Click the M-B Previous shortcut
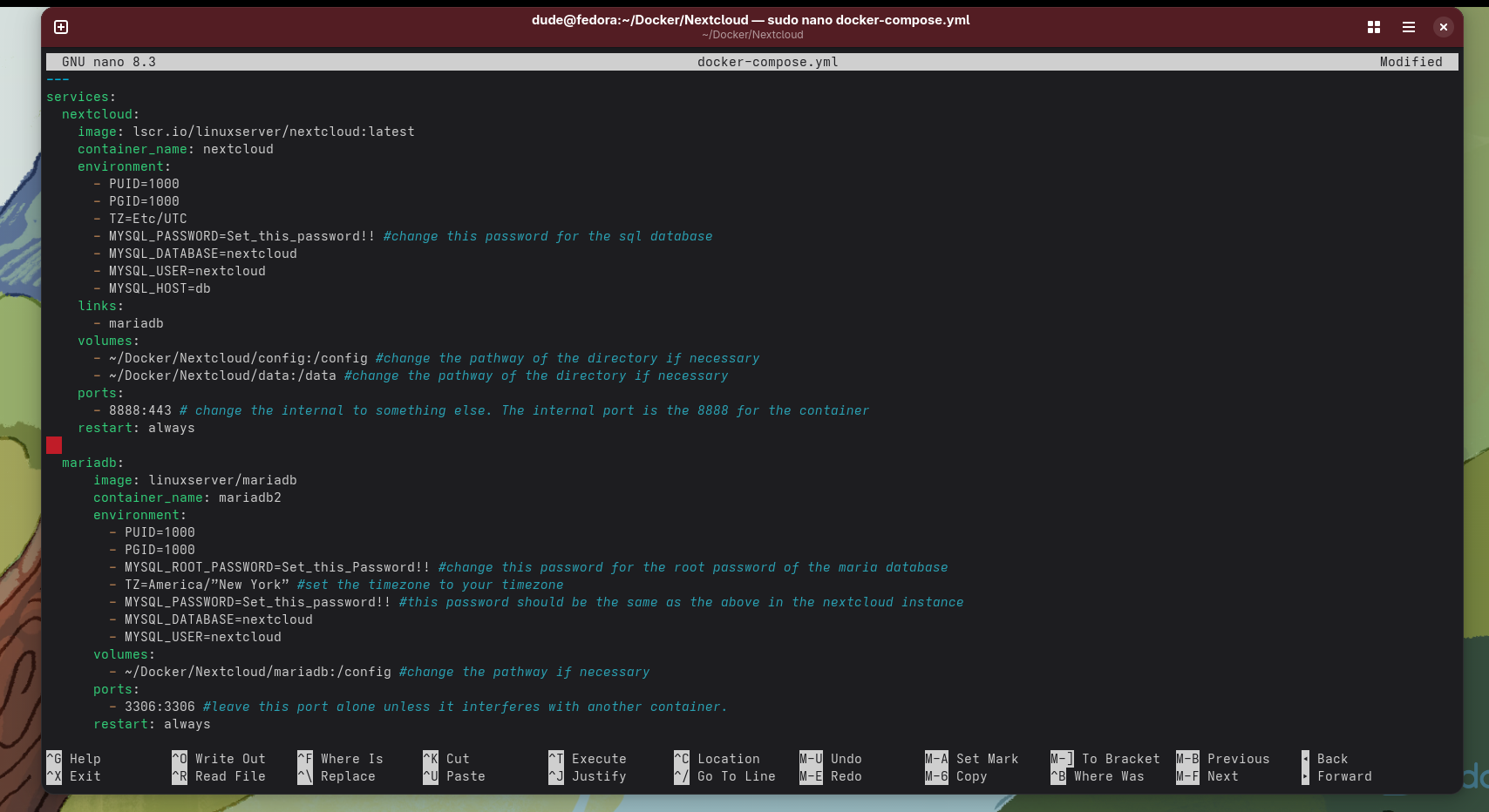 [1223, 759]
